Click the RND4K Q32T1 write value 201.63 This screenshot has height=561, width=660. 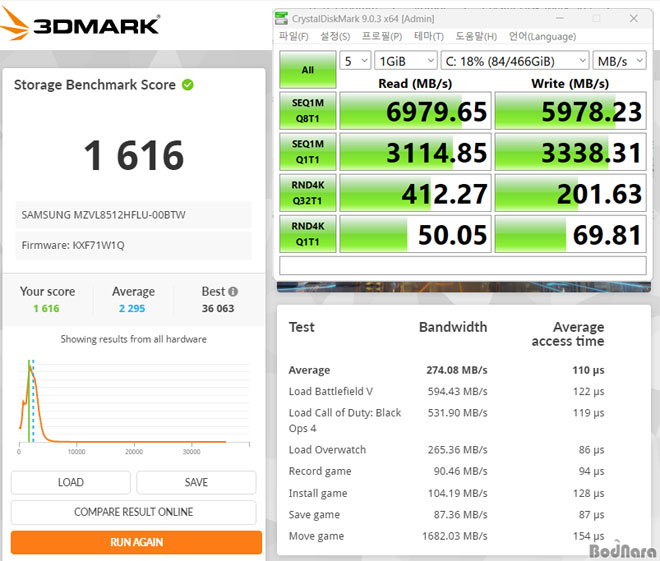click(570, 193)
